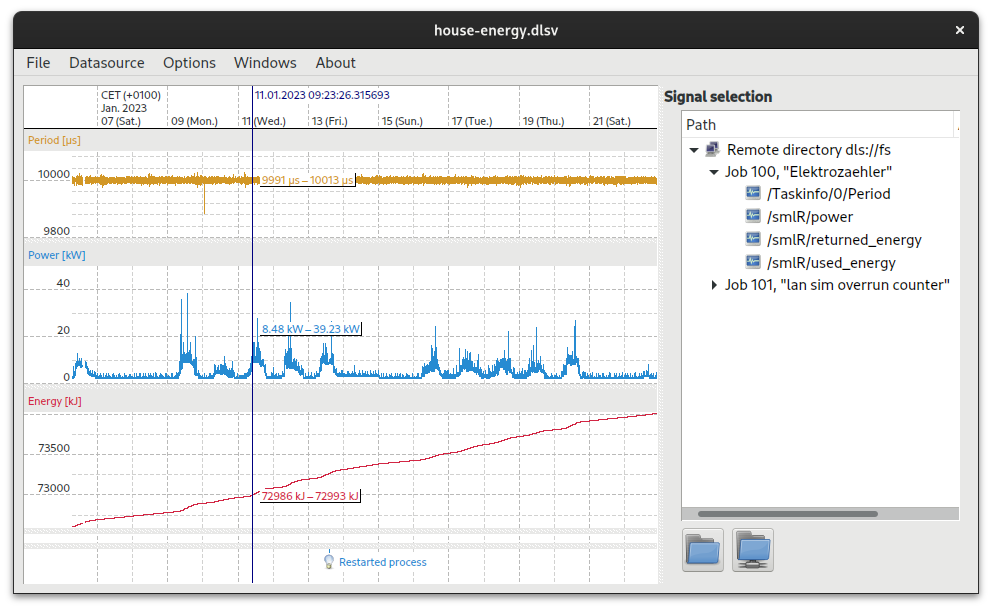Open the Datasource menu
This screenshot has width=992, height=610.
[106, 62]
